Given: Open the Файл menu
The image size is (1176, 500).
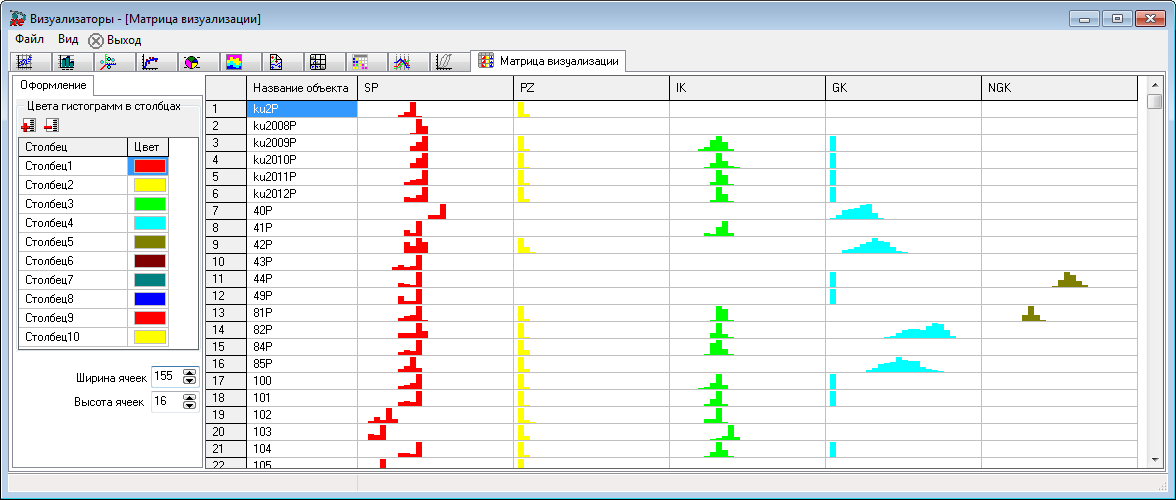Looking at the screenshot, I should (29, 39).
